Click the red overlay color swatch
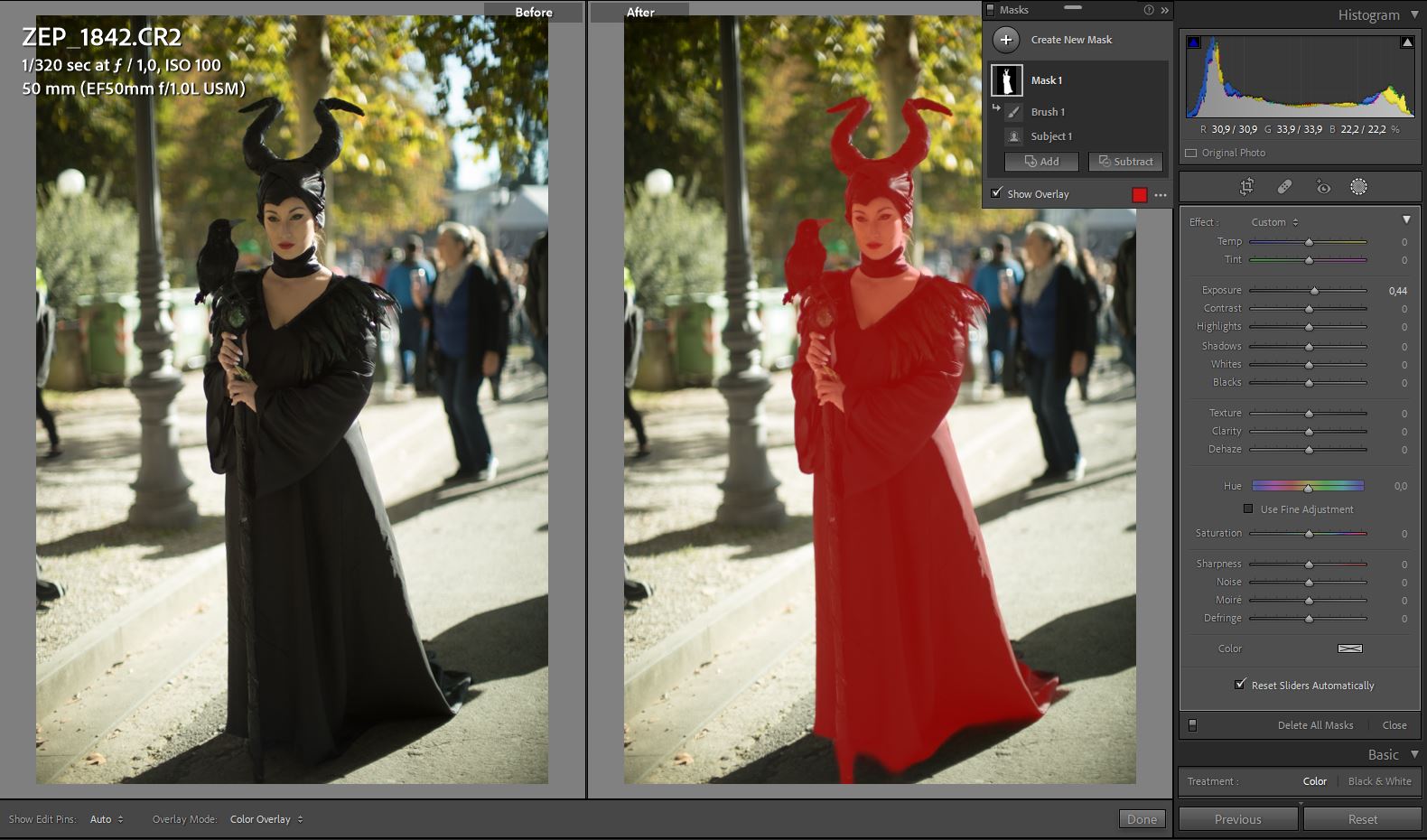The height and width of the screenshot is (840, 1427). (x=1139, y=195)
